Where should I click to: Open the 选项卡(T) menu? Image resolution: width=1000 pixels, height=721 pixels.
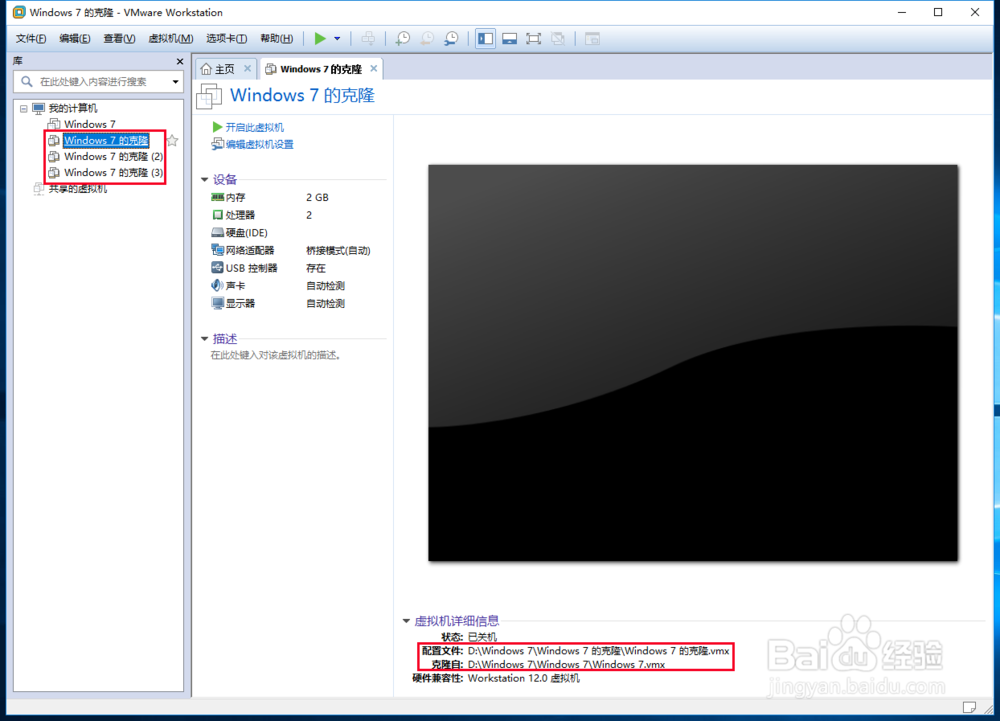click(226, 38)
